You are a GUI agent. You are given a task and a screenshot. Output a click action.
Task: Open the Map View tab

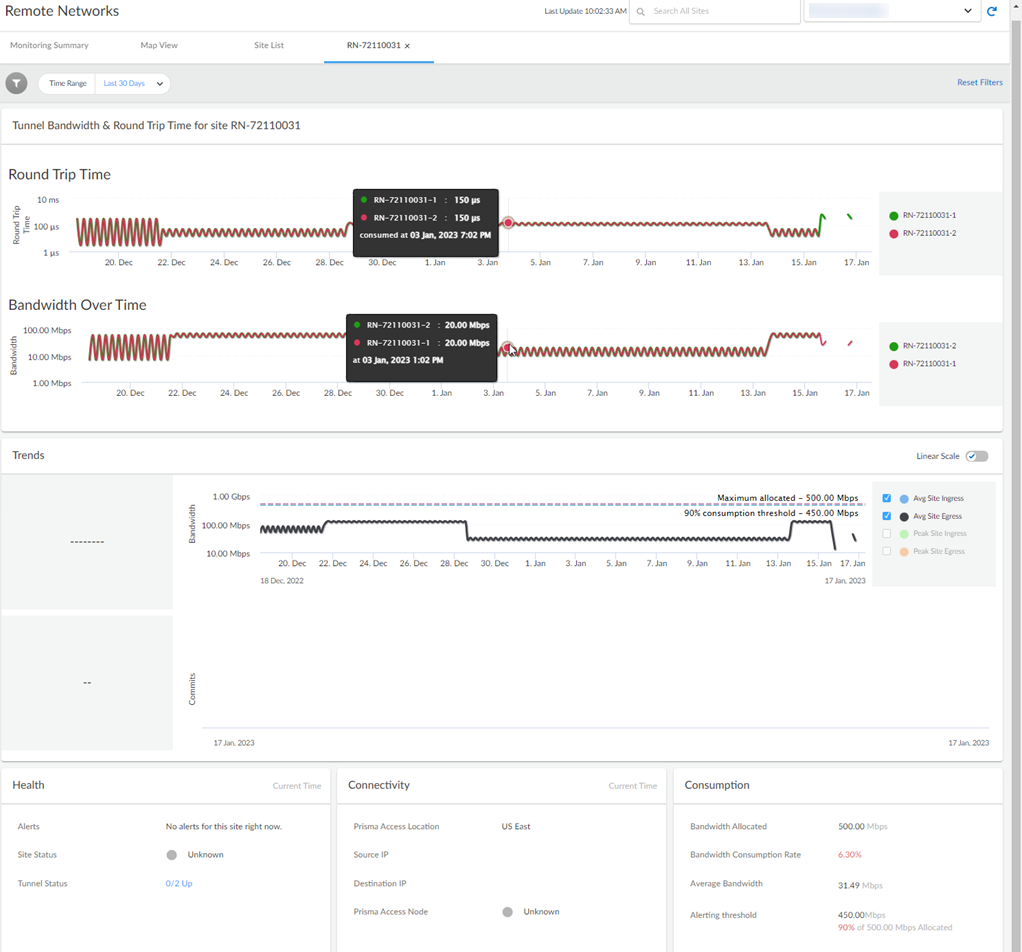(159, 46)
